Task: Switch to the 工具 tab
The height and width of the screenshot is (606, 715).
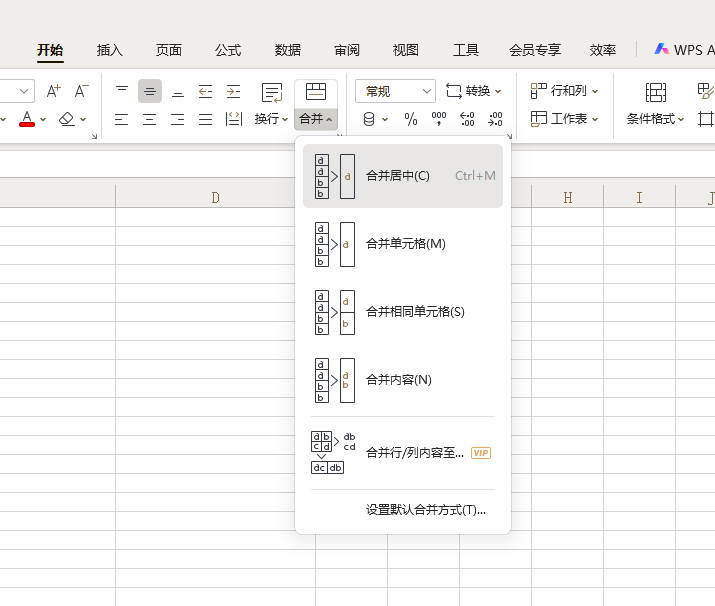Action: [466, 50]
